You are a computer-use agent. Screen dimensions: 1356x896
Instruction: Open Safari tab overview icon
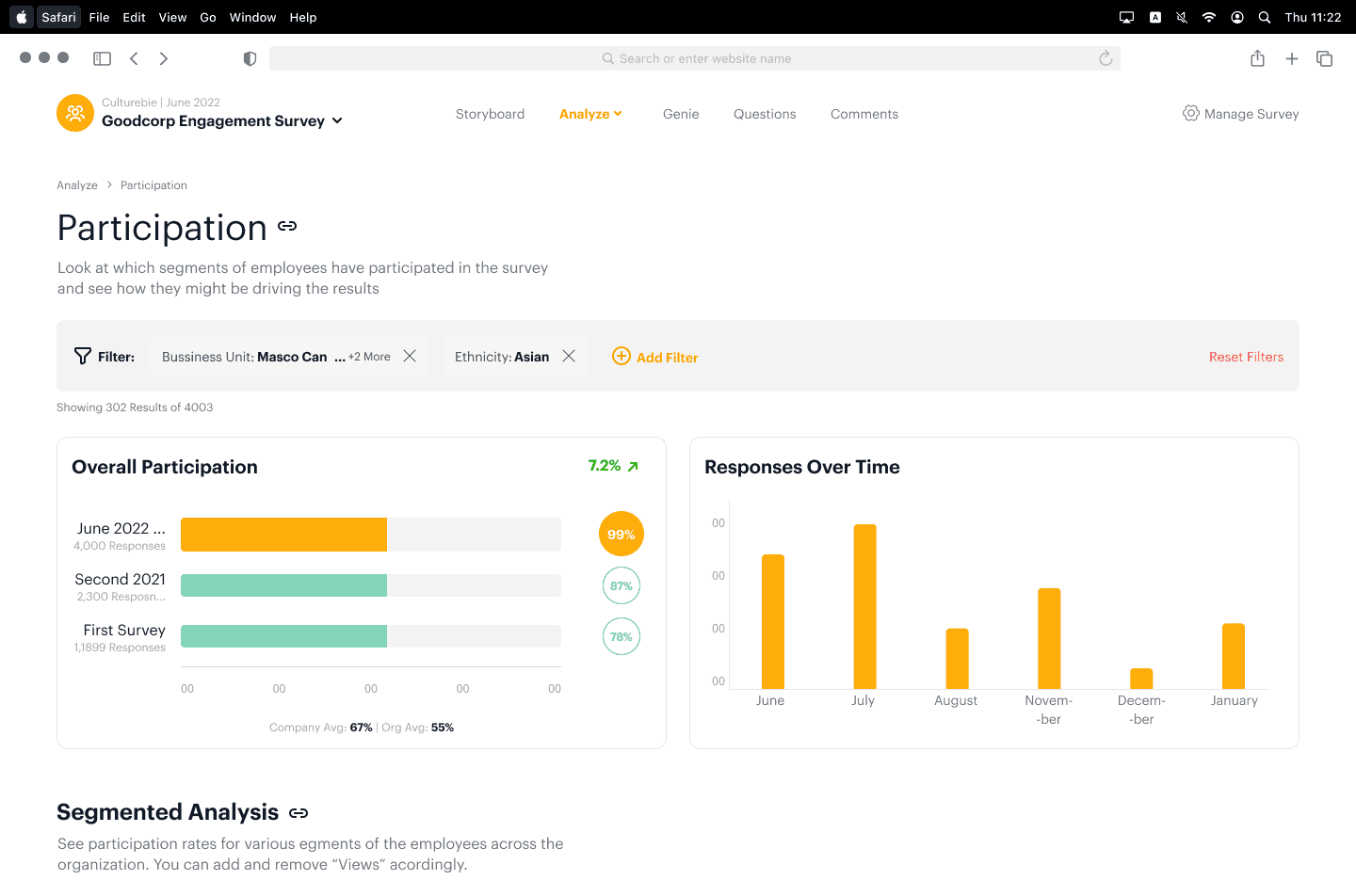[1324, 58]
